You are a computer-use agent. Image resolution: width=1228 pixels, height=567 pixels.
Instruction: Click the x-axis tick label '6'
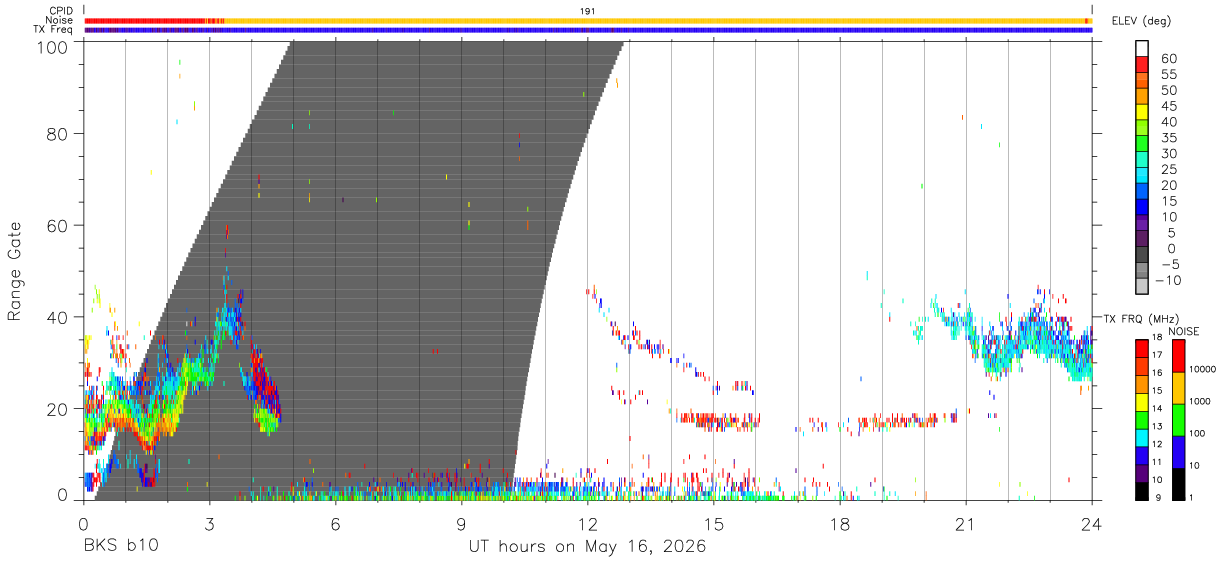coord(335,524)
